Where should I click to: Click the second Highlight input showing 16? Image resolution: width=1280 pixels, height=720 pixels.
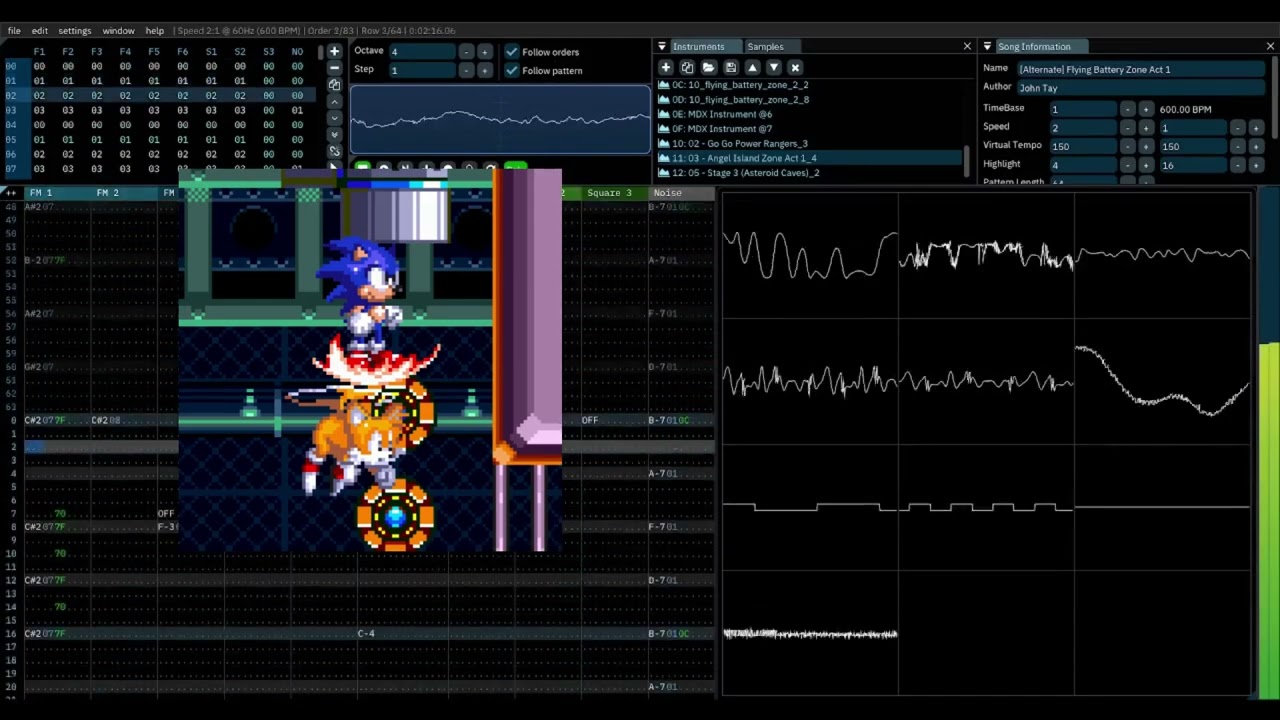tap(1192, 165)
